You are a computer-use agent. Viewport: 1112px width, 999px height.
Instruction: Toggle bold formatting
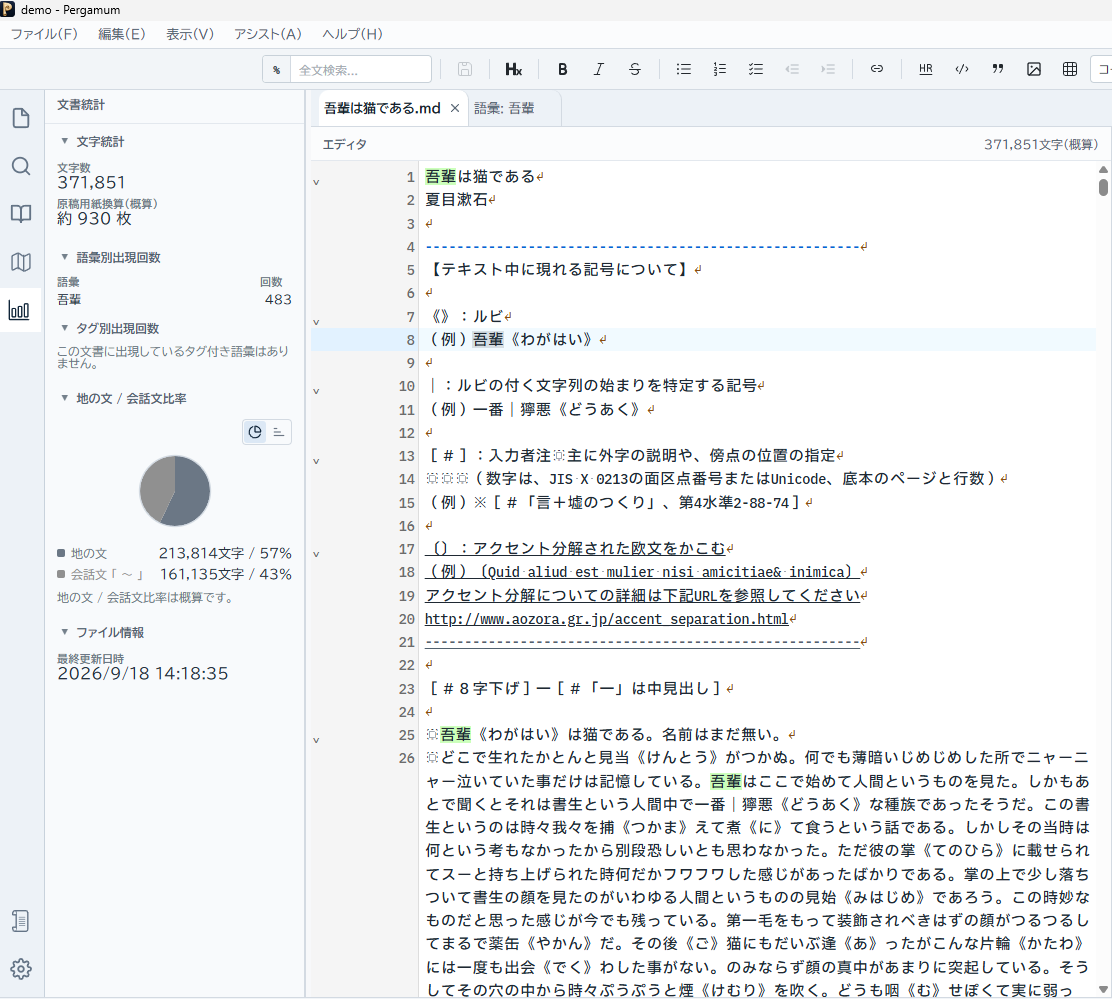click(562, 69)
